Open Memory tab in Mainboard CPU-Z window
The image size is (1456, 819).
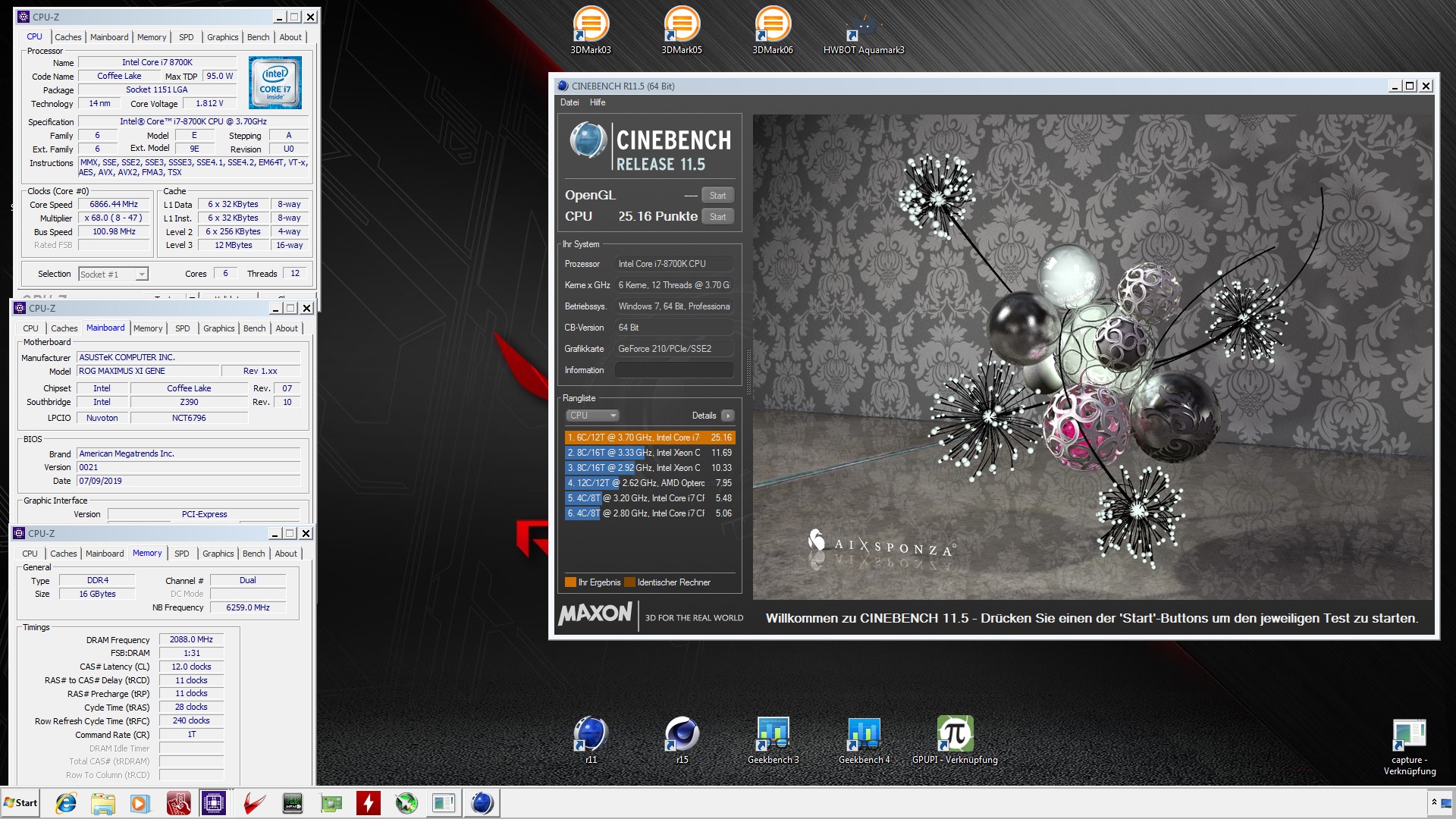tap(148, 328)
